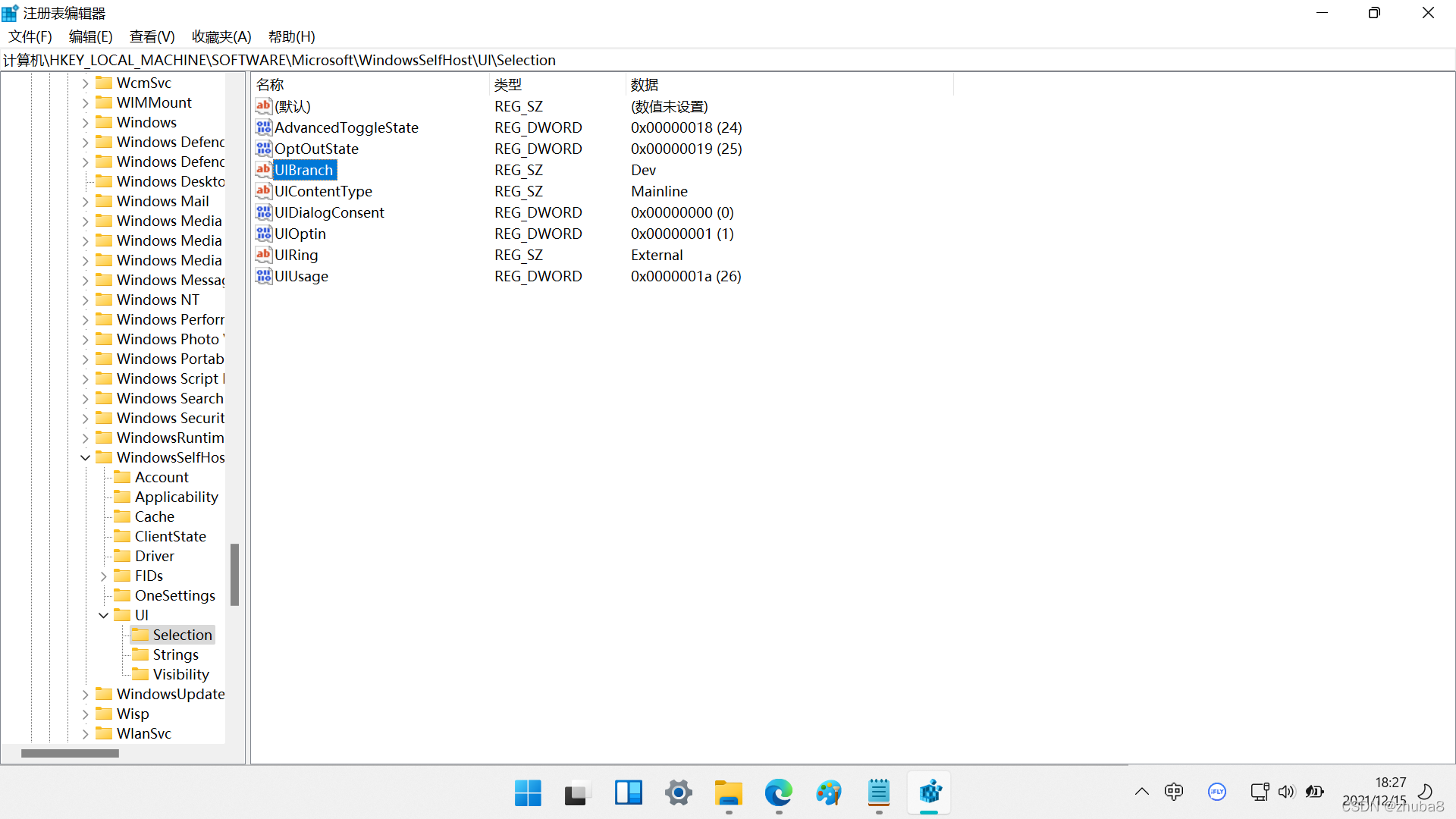Expand the Wisp tree node

click(85, 714)
